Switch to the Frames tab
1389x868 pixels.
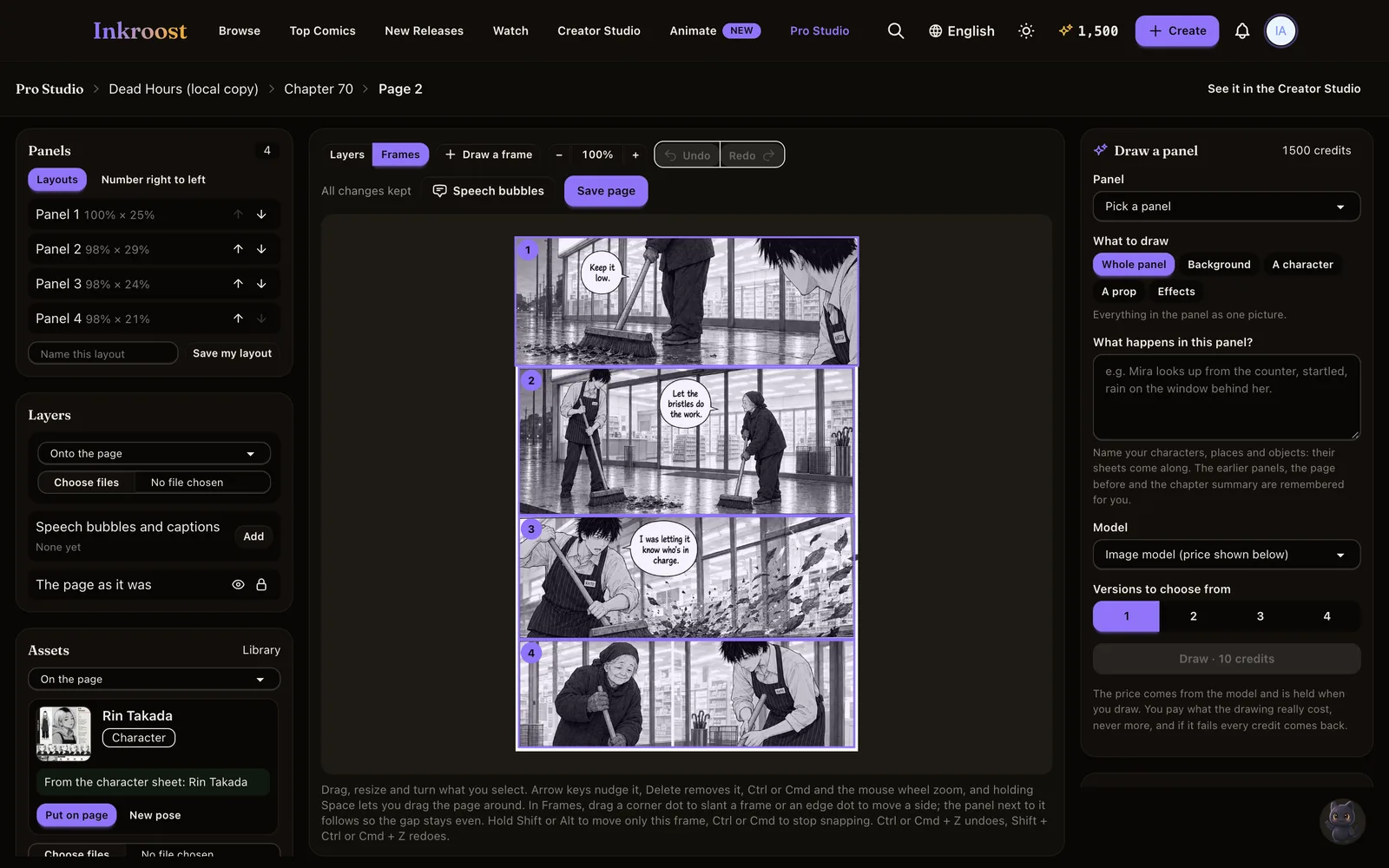pyautogui.click(x=400, y=155)
